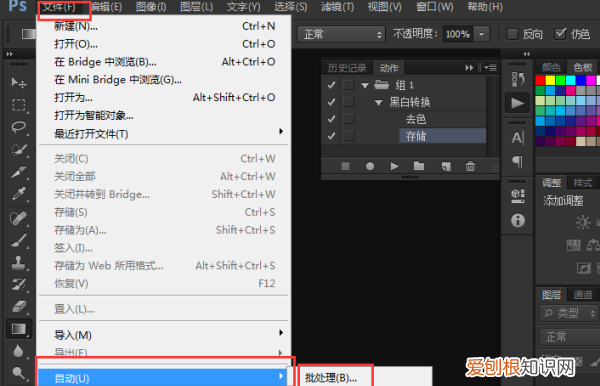The image size is (600, 386).
Task: Toggle checkmark for 存储 step
Action: pyautogui.click(x=331, y=136)
